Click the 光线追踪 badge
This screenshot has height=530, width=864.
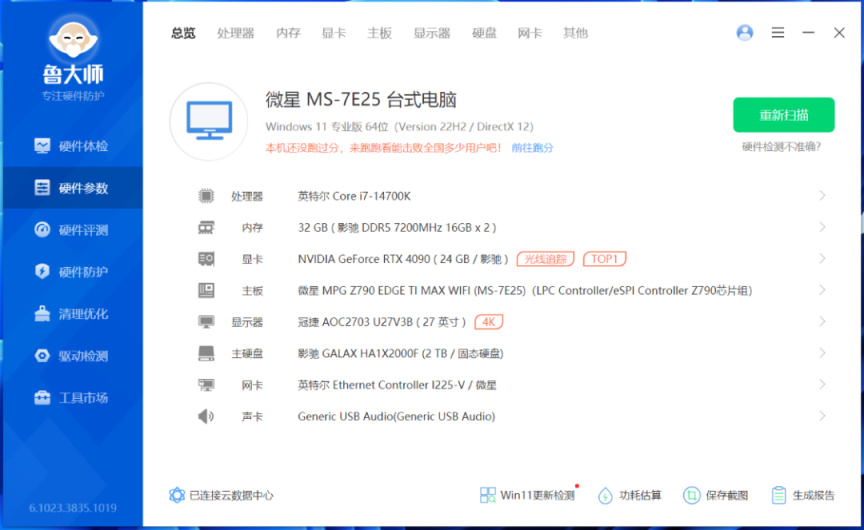tap(546, 258)
